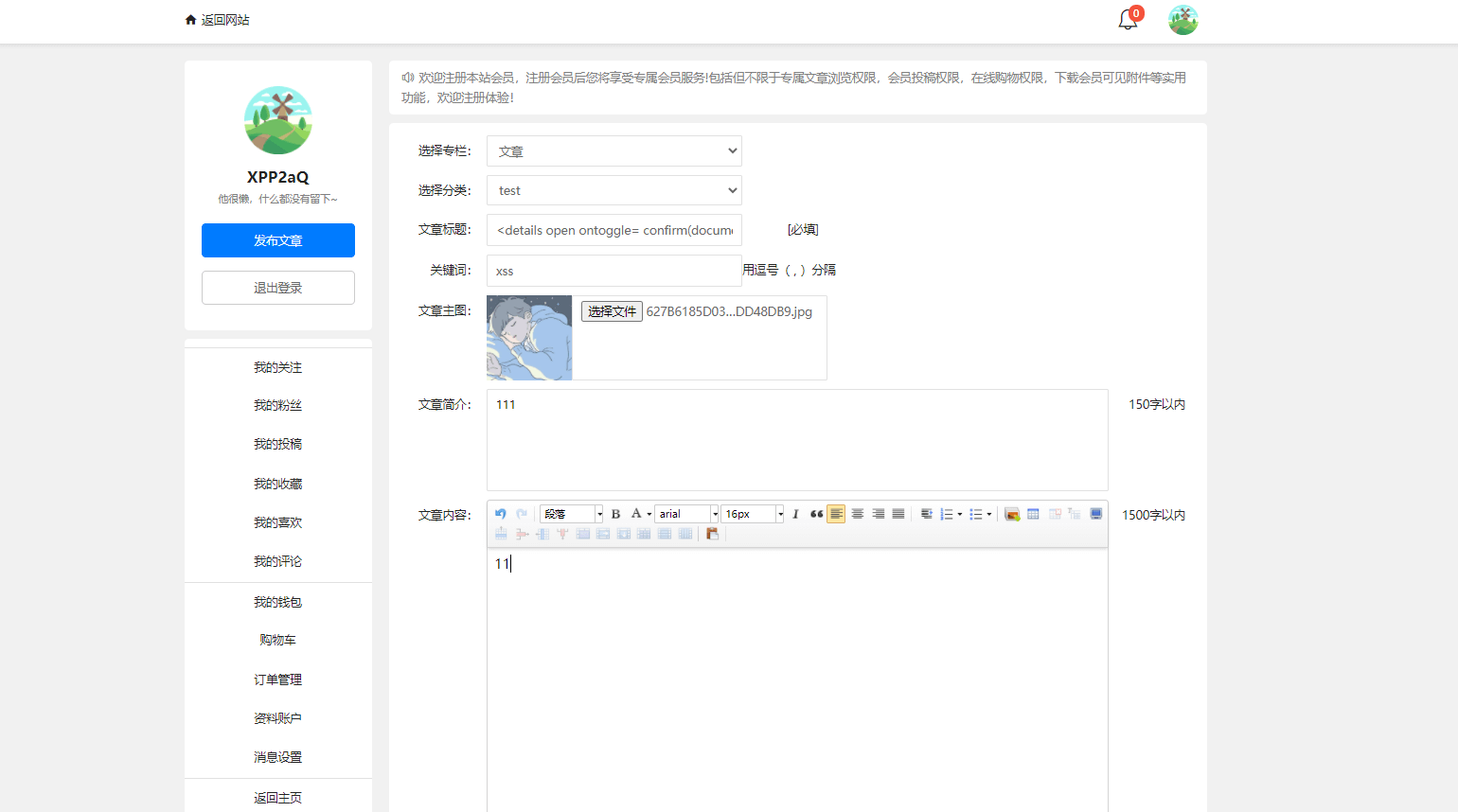Open the font color dropdown arrow
Screen dimensions: 1458x812
(649, 514)
